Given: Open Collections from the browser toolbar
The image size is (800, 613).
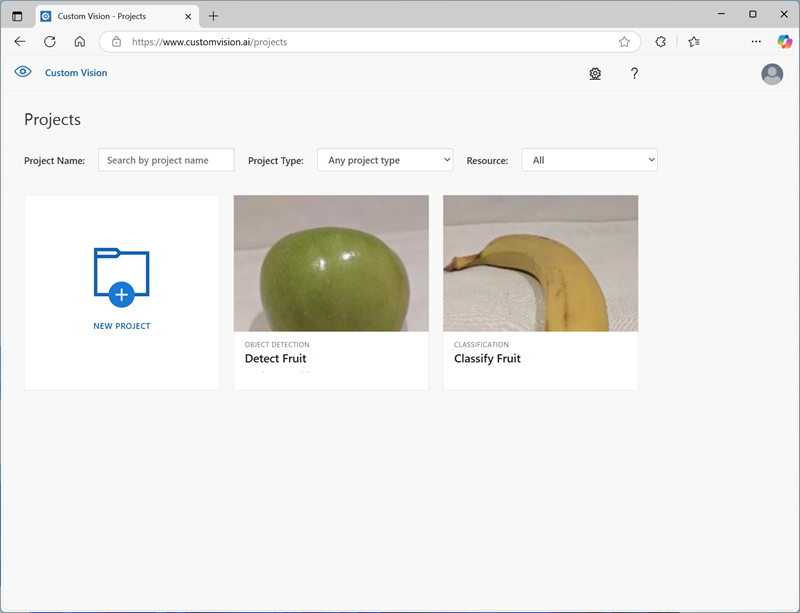Looking at the screenshot, I should (694, 42).
